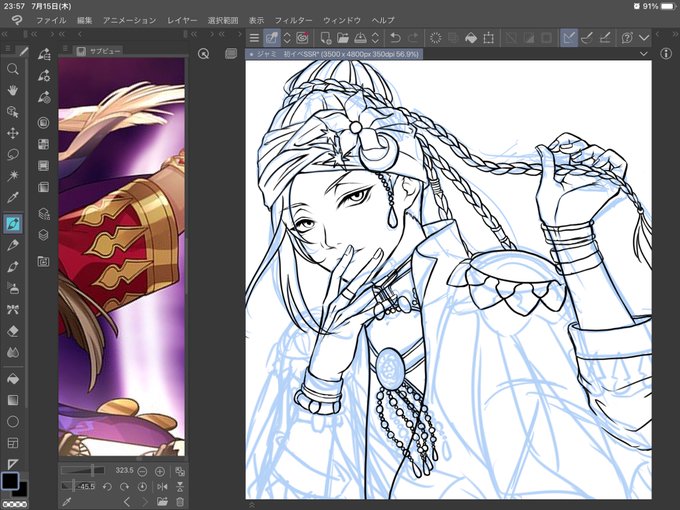Select the Airbrush tool

point(13,288)
